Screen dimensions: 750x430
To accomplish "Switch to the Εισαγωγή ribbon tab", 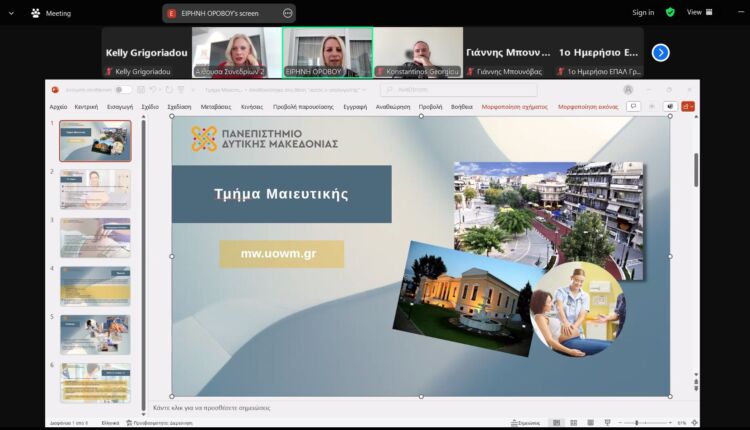I will 120,107.
